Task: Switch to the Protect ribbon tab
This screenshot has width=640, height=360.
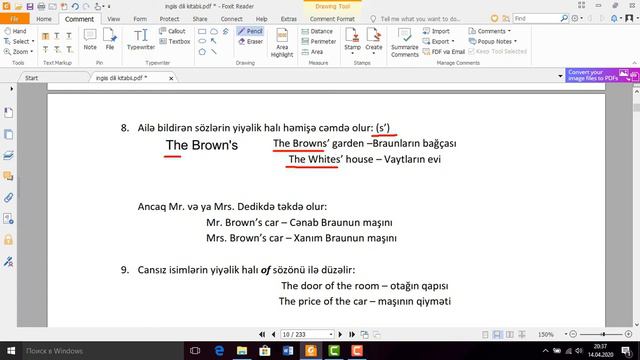Action: [169, 19]
